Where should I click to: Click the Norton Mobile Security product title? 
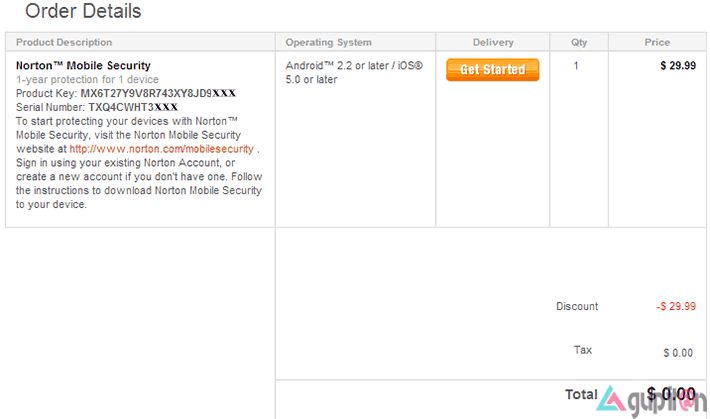pyautogui.click(x=83, y=66)
